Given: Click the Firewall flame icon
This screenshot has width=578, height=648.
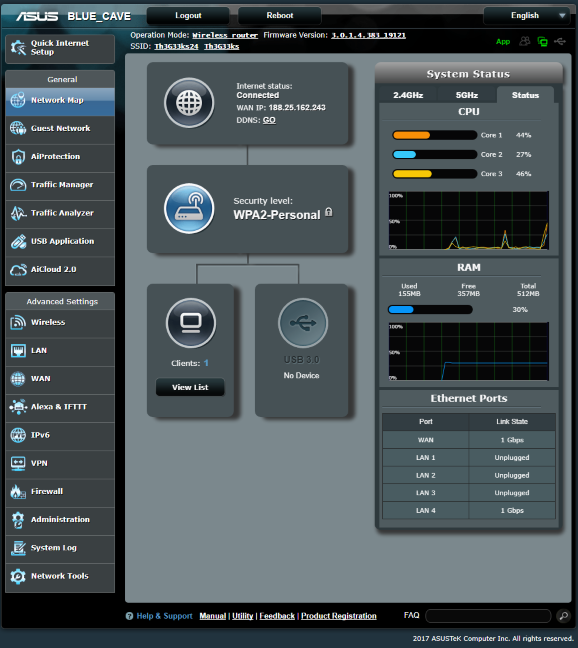Looking at the screenshot, I should [x=18, y=491].
